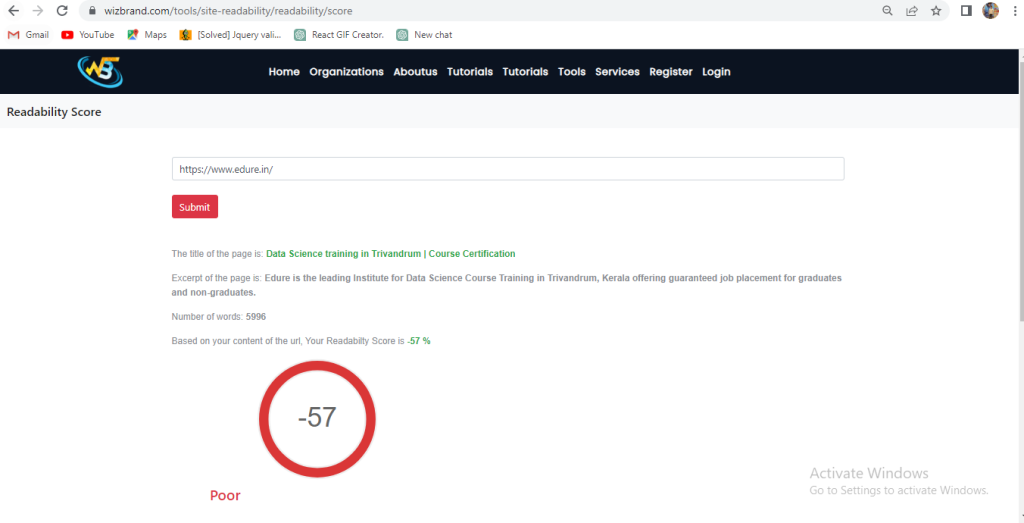Click the profile avatar in Chrome toolbar
1024x523 pixels.
[991, 11]
